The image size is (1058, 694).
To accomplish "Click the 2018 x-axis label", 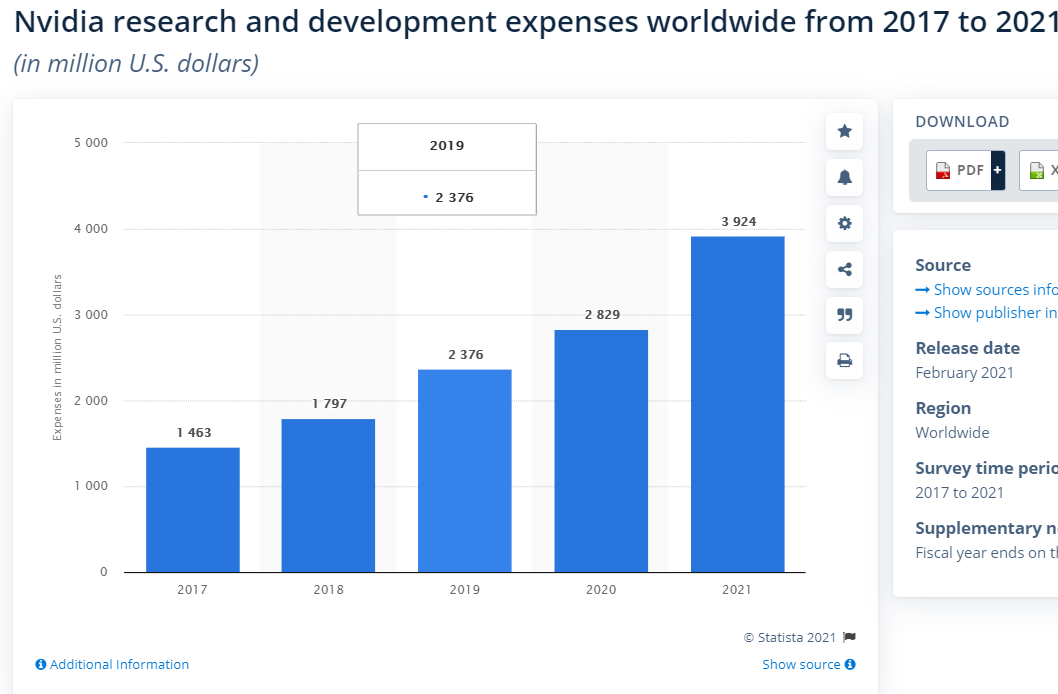I will click(329, 589).
